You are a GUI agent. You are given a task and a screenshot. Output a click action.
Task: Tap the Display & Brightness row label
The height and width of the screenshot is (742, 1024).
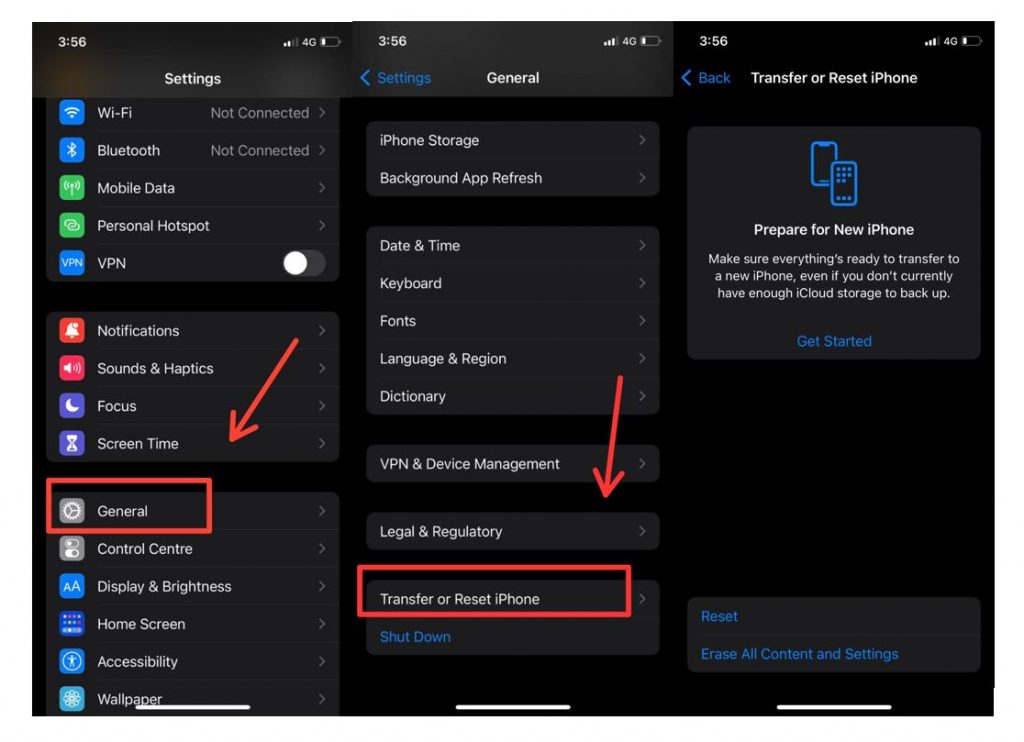(x=164, y=587)
